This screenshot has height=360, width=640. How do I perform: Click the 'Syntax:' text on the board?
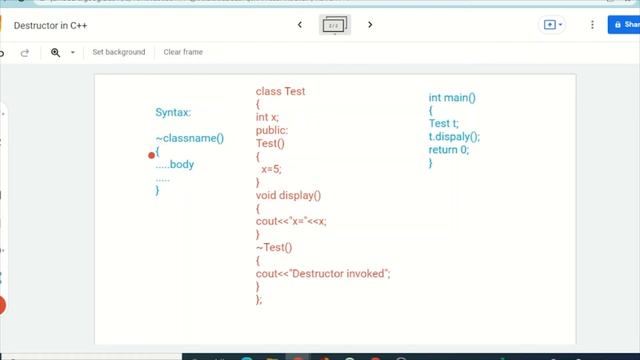[173, 112]
